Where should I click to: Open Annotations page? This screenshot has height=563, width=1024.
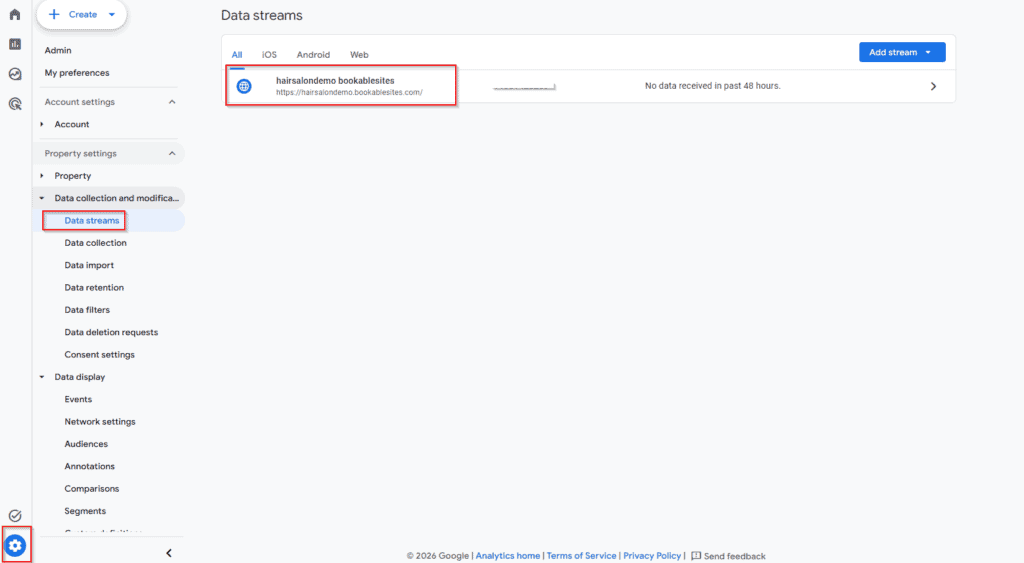pos(89,466)
